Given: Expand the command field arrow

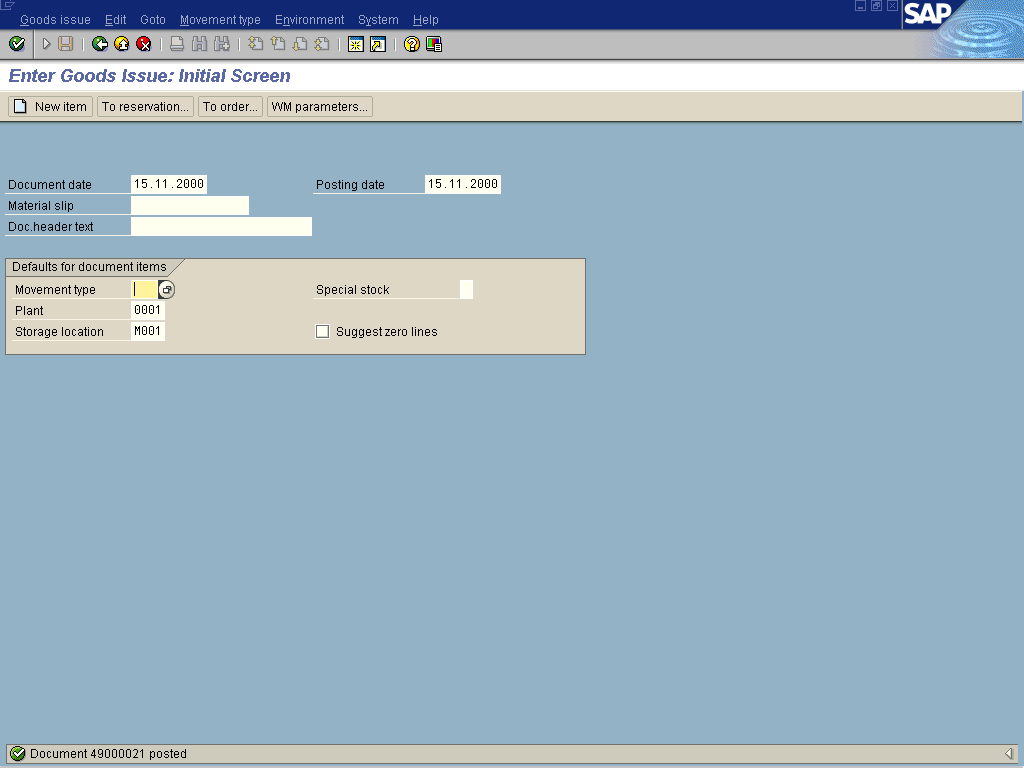Looking at the screenshot, I should point(46,44).
